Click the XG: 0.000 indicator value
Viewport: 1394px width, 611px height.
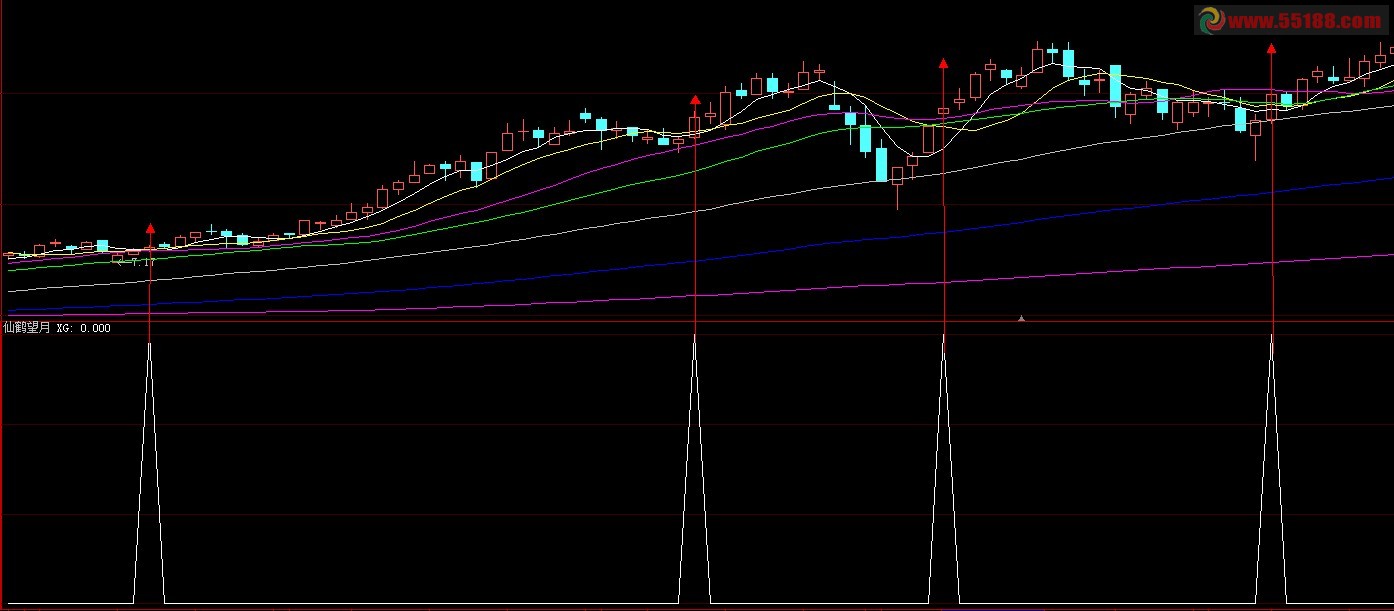click(x=84, y=328)
